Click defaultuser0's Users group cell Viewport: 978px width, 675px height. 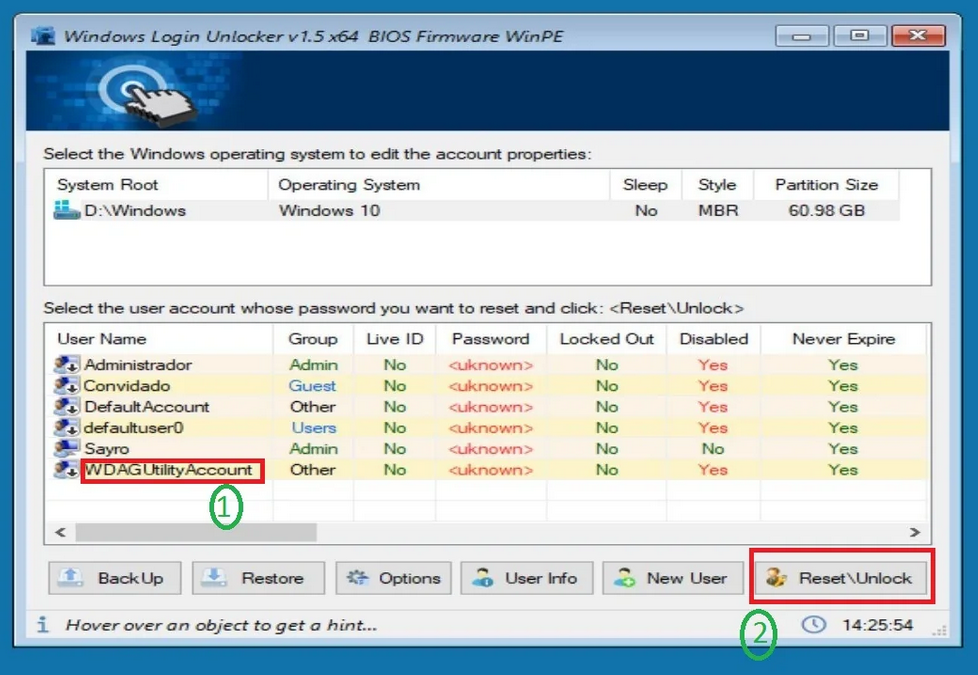(314, 428)
